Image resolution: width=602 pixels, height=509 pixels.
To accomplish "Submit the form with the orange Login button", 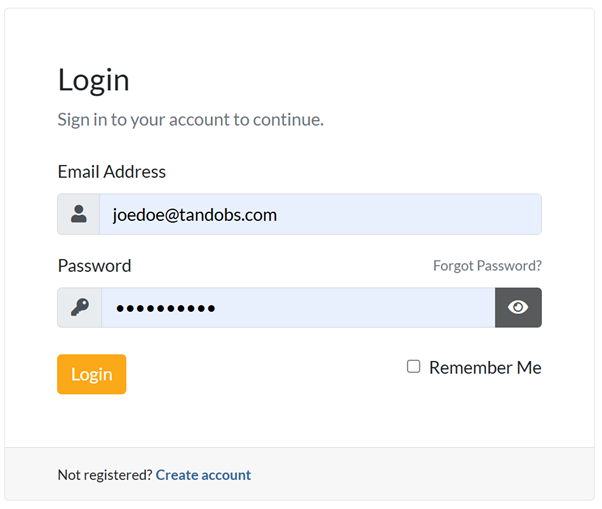I will click(x=92, y=374).
